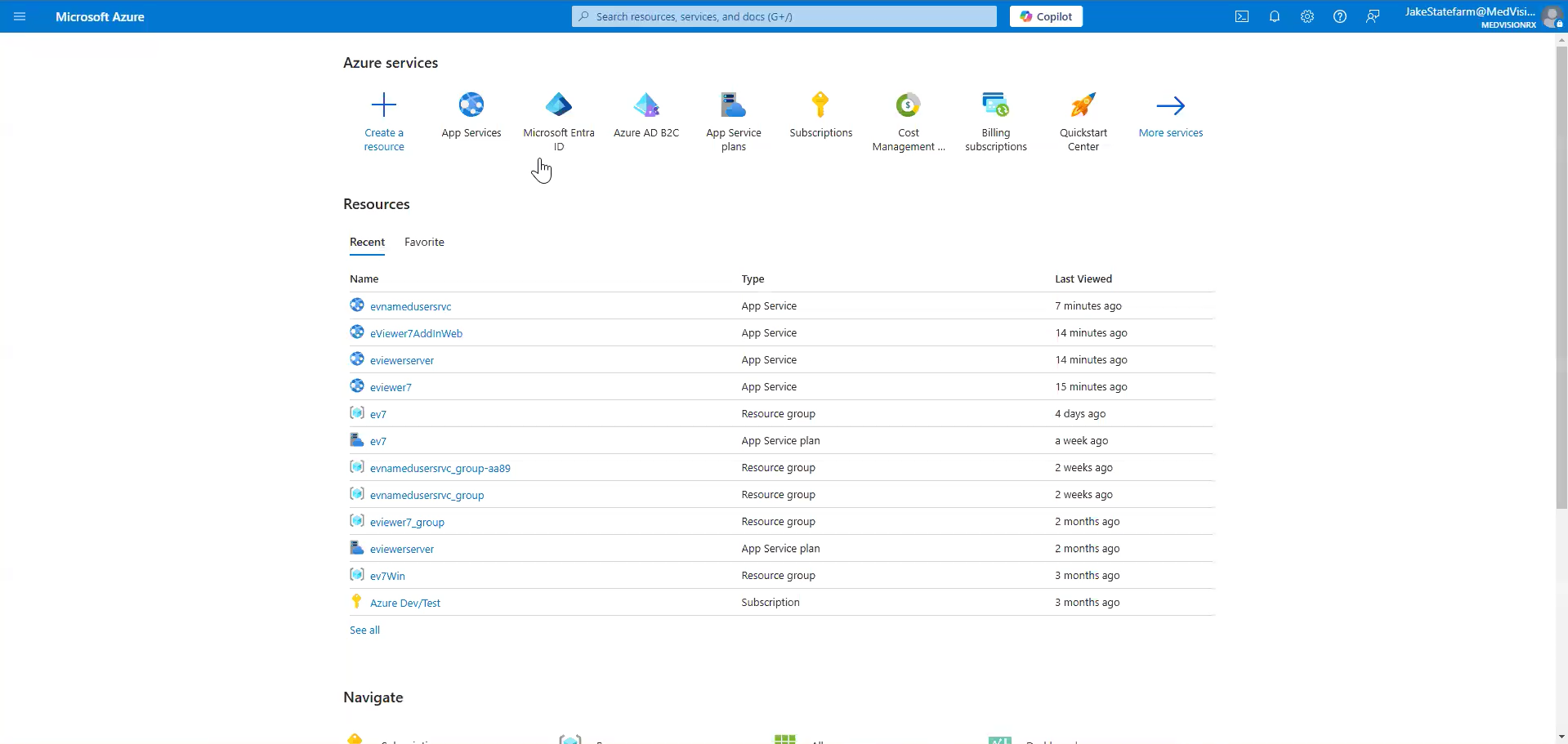The image size is (1568, 744).
Task: Launch Copilot from the top bar
Action: pos(1046,16)
